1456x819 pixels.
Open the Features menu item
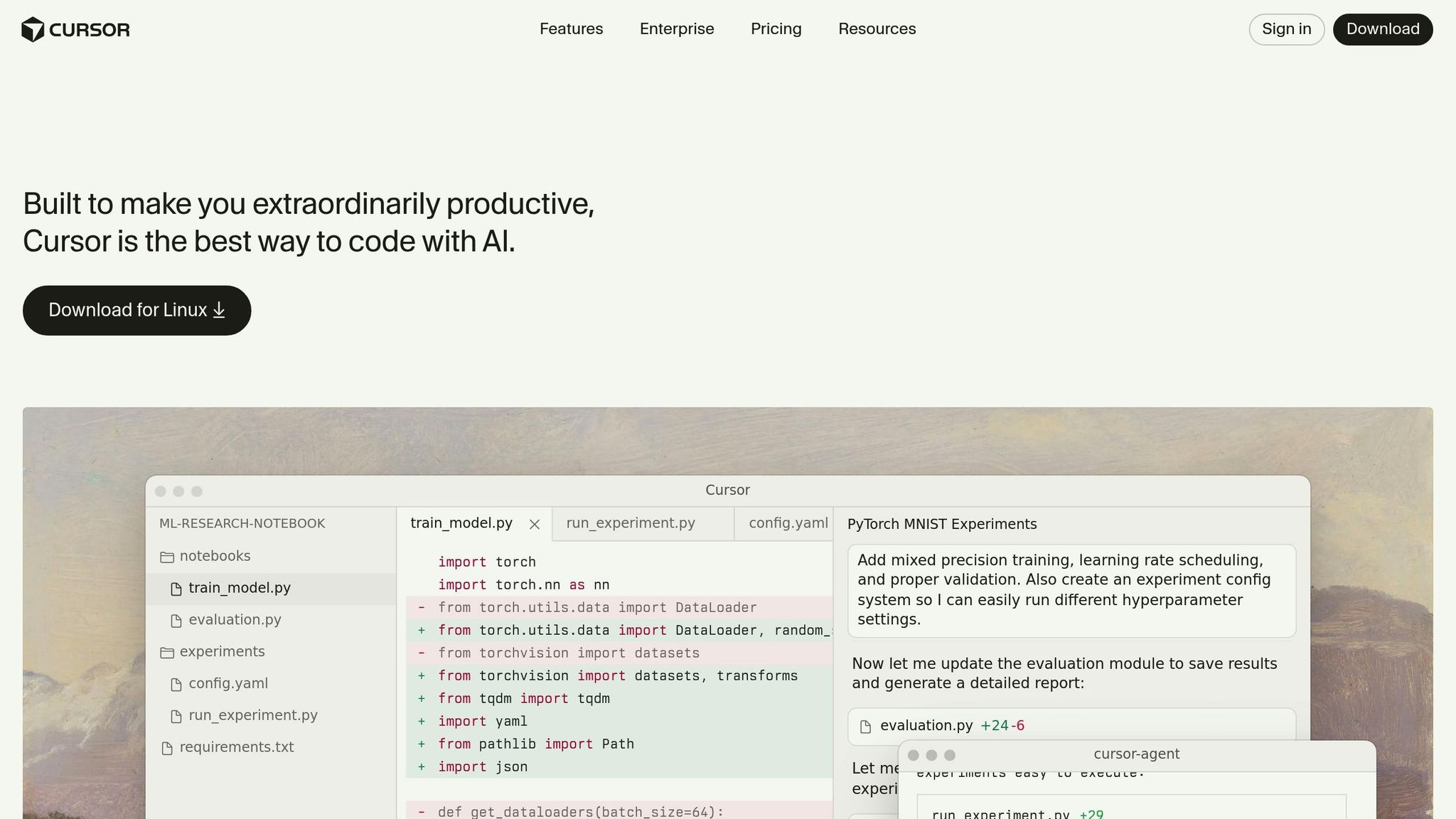coord(571,29)
